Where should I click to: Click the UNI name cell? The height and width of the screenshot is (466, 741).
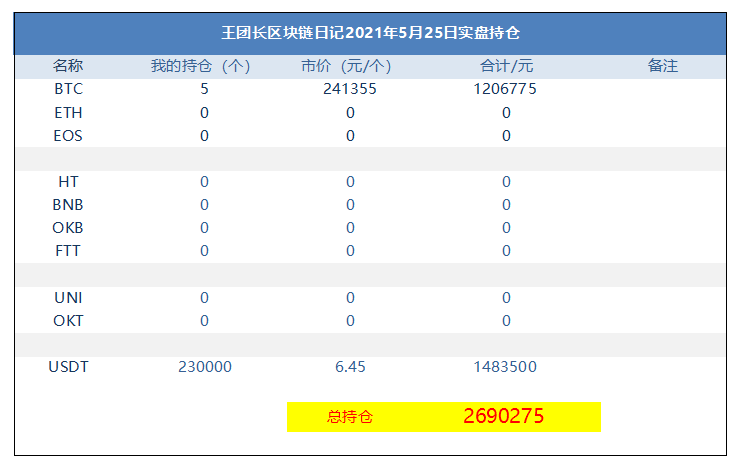tap(69, 298)
